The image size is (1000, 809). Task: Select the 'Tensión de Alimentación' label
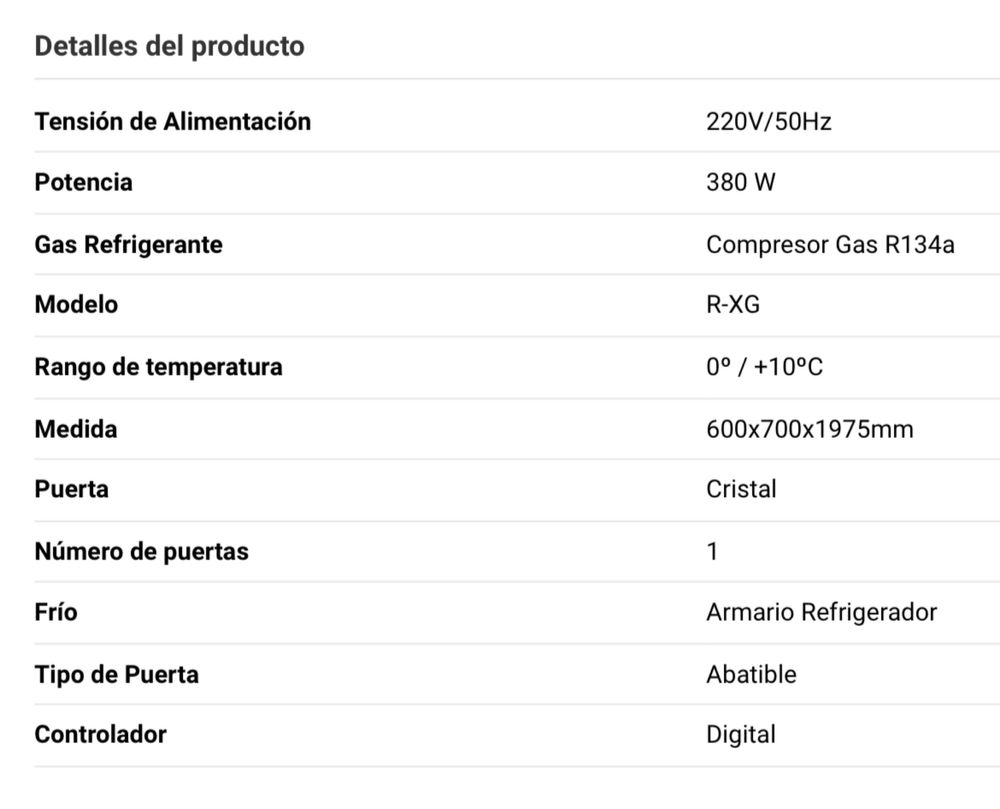(173, 121)
